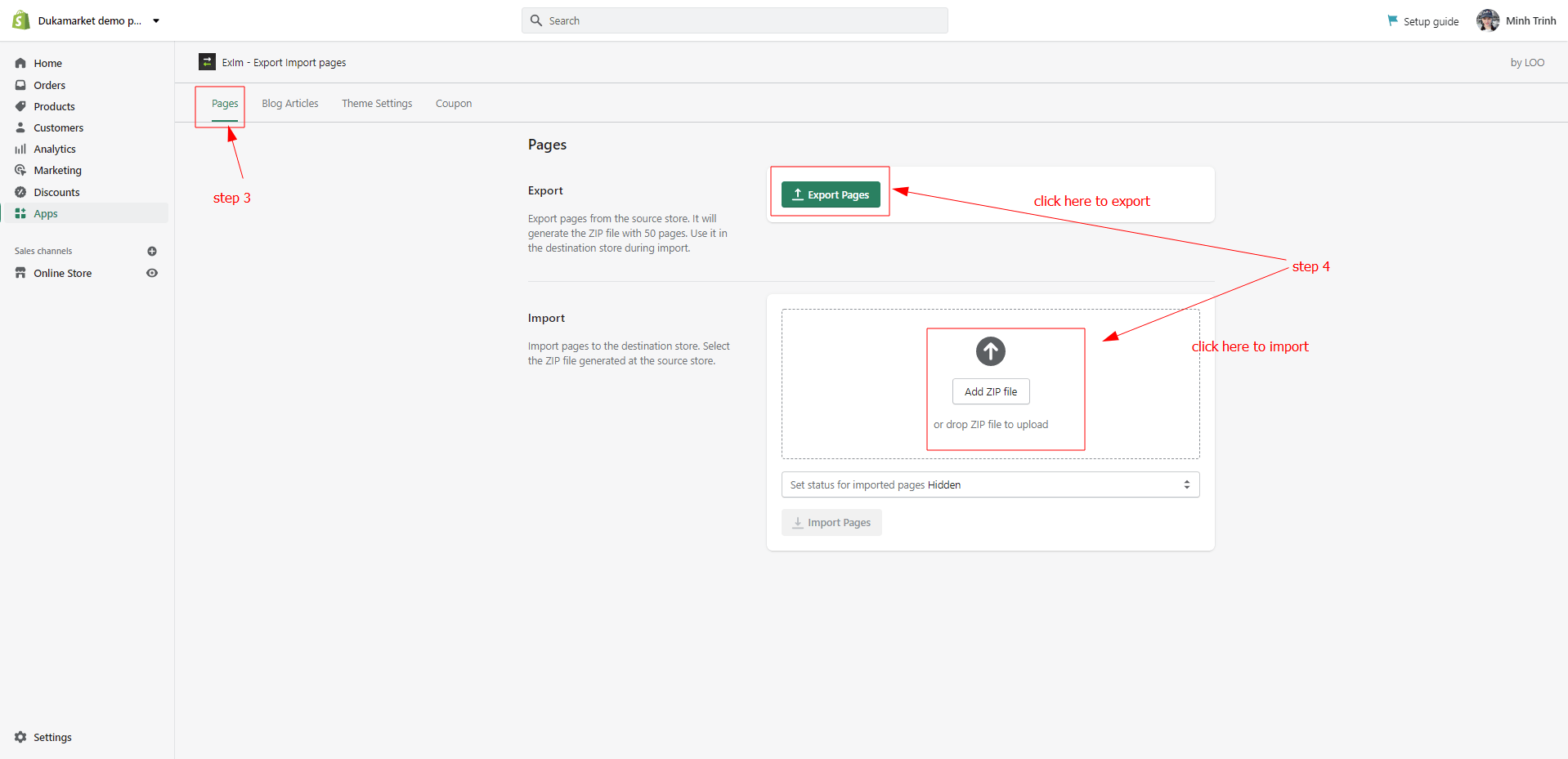The width and height of the screenshot is (1568, 759).
Task: Click the add sales channel plus icon
Action: click(x=152, y=251)
